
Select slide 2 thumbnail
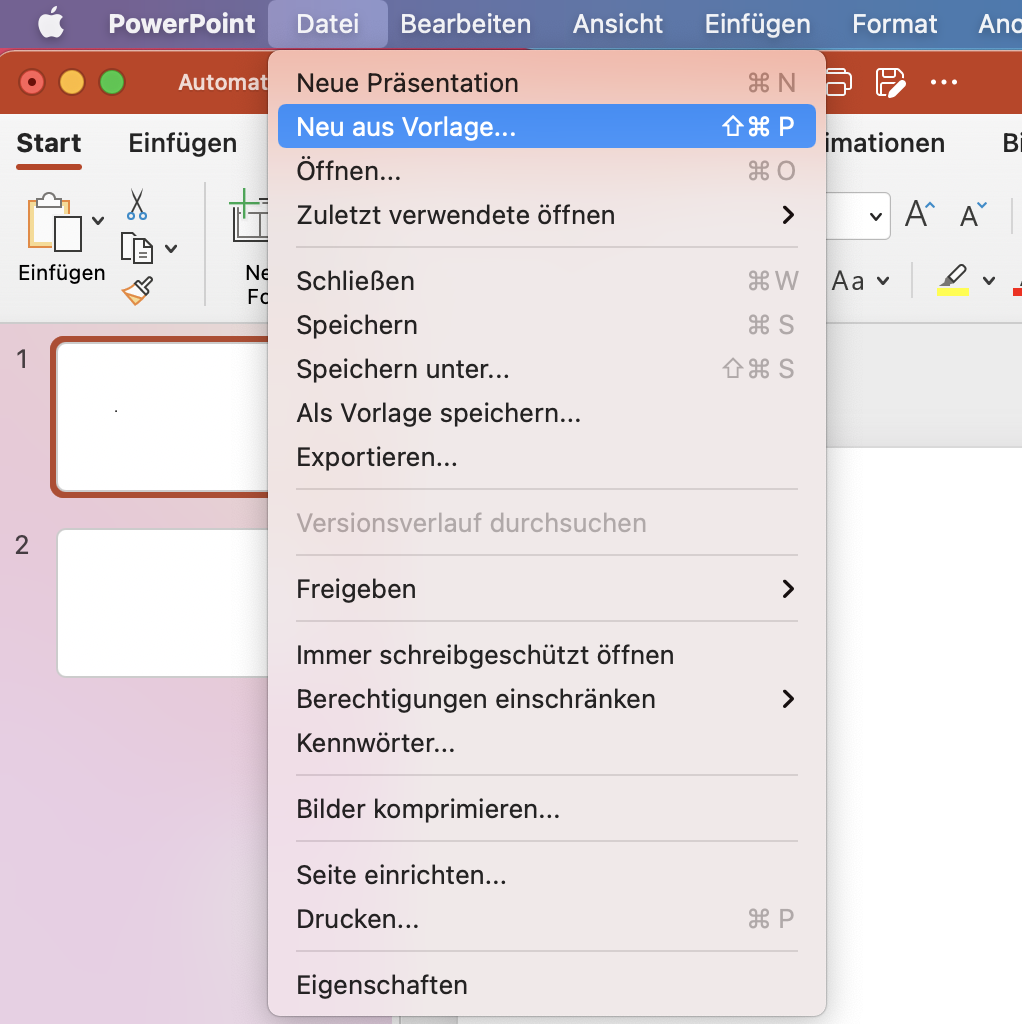(163, 603)
